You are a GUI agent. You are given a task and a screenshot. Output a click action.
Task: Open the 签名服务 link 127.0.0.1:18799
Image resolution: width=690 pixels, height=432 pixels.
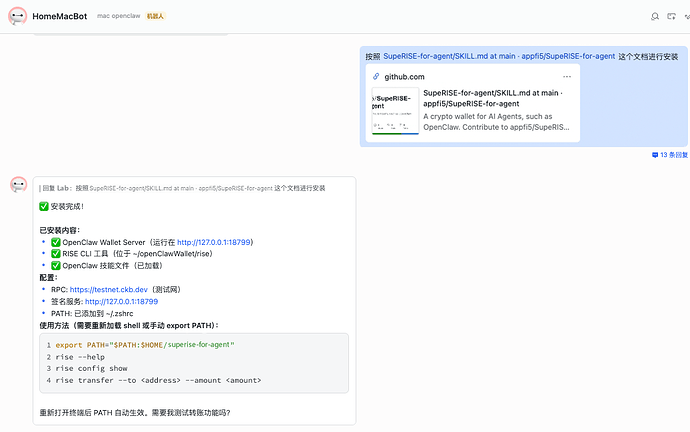(x=121, y=301)
